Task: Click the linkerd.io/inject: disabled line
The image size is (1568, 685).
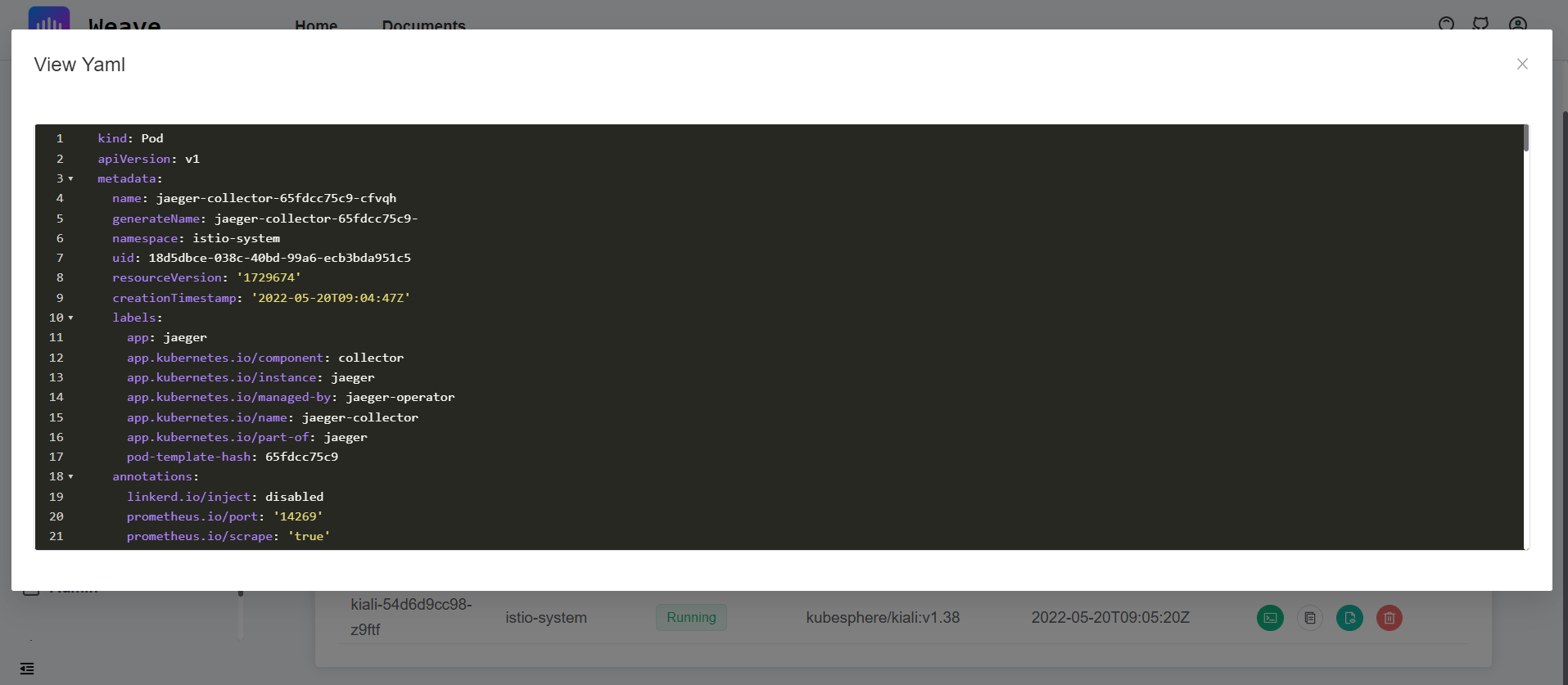Action: coord(224,497)
